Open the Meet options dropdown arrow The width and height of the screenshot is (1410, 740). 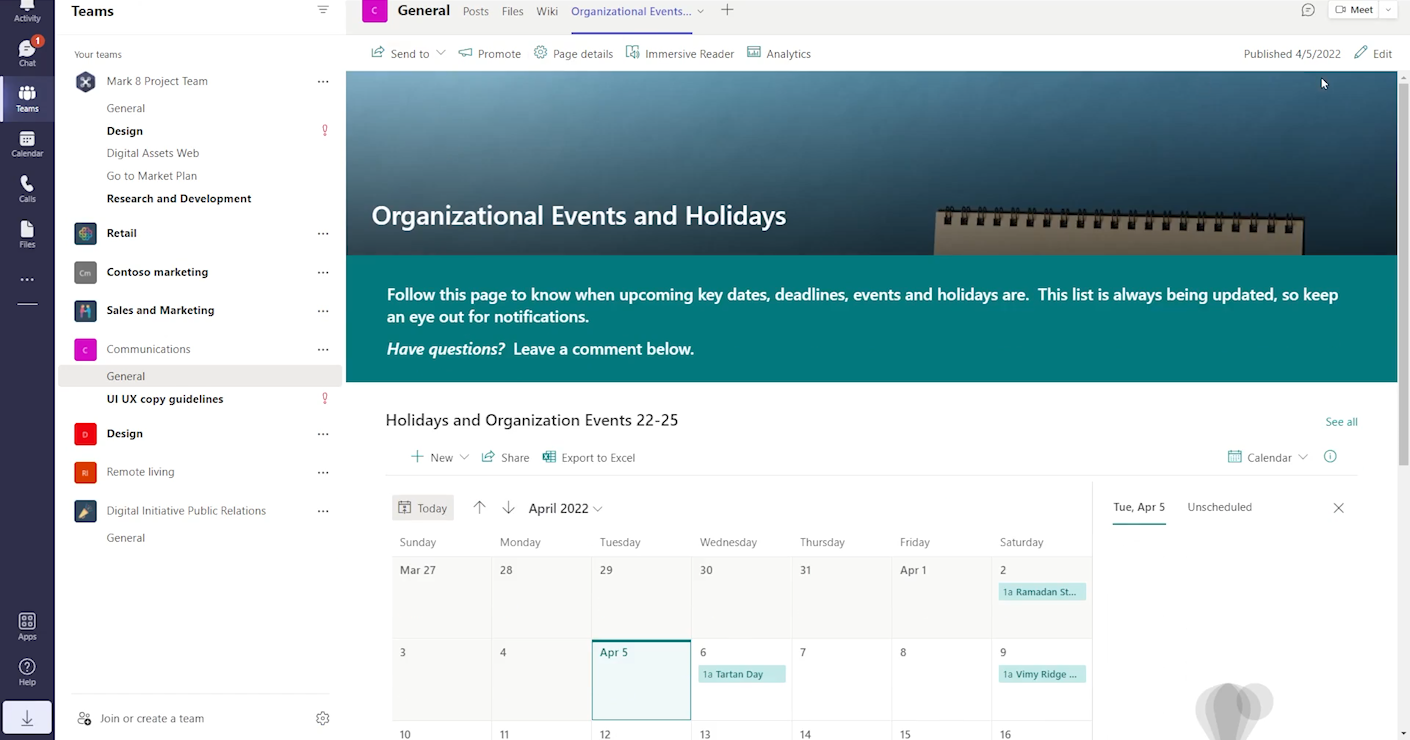[1389, 10]
